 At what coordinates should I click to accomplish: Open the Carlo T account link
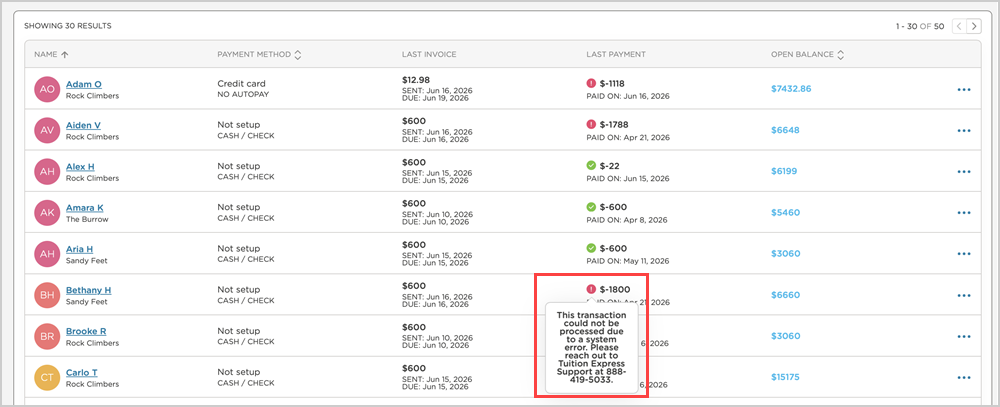82,373
